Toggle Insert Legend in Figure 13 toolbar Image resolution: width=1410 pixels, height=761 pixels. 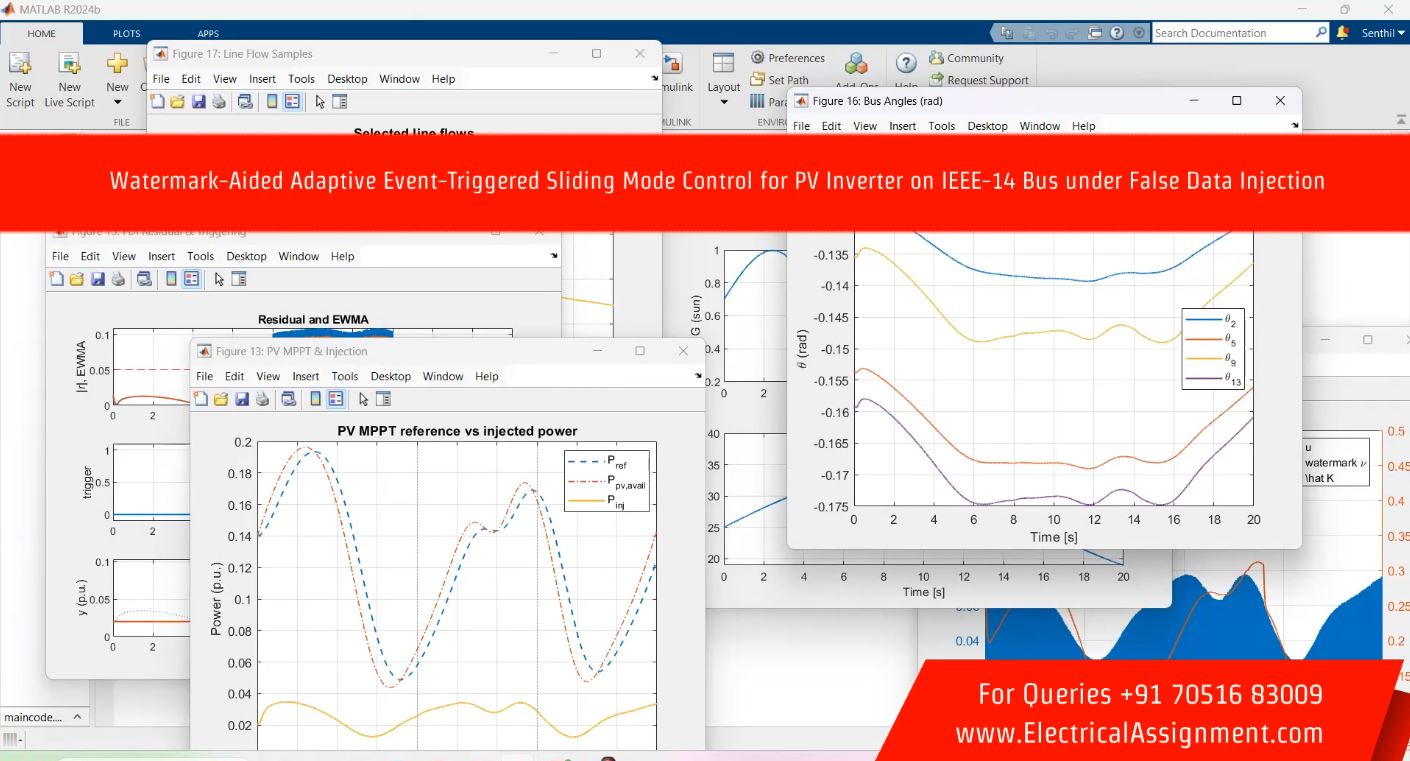336,399
